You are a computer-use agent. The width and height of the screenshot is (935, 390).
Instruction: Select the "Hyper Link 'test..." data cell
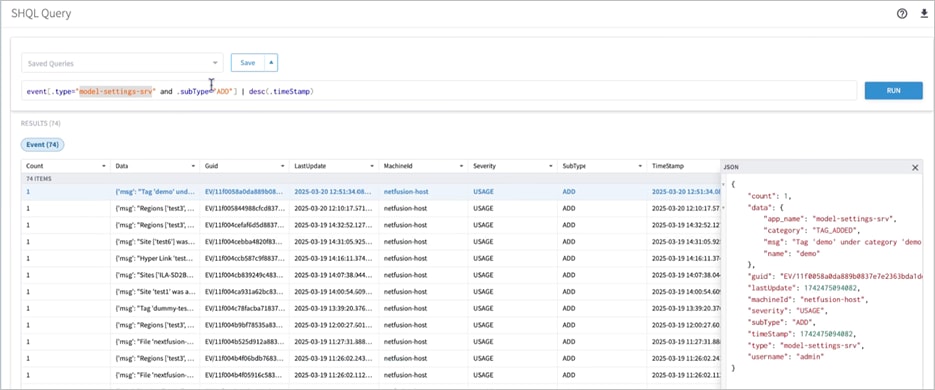point(155,259)
